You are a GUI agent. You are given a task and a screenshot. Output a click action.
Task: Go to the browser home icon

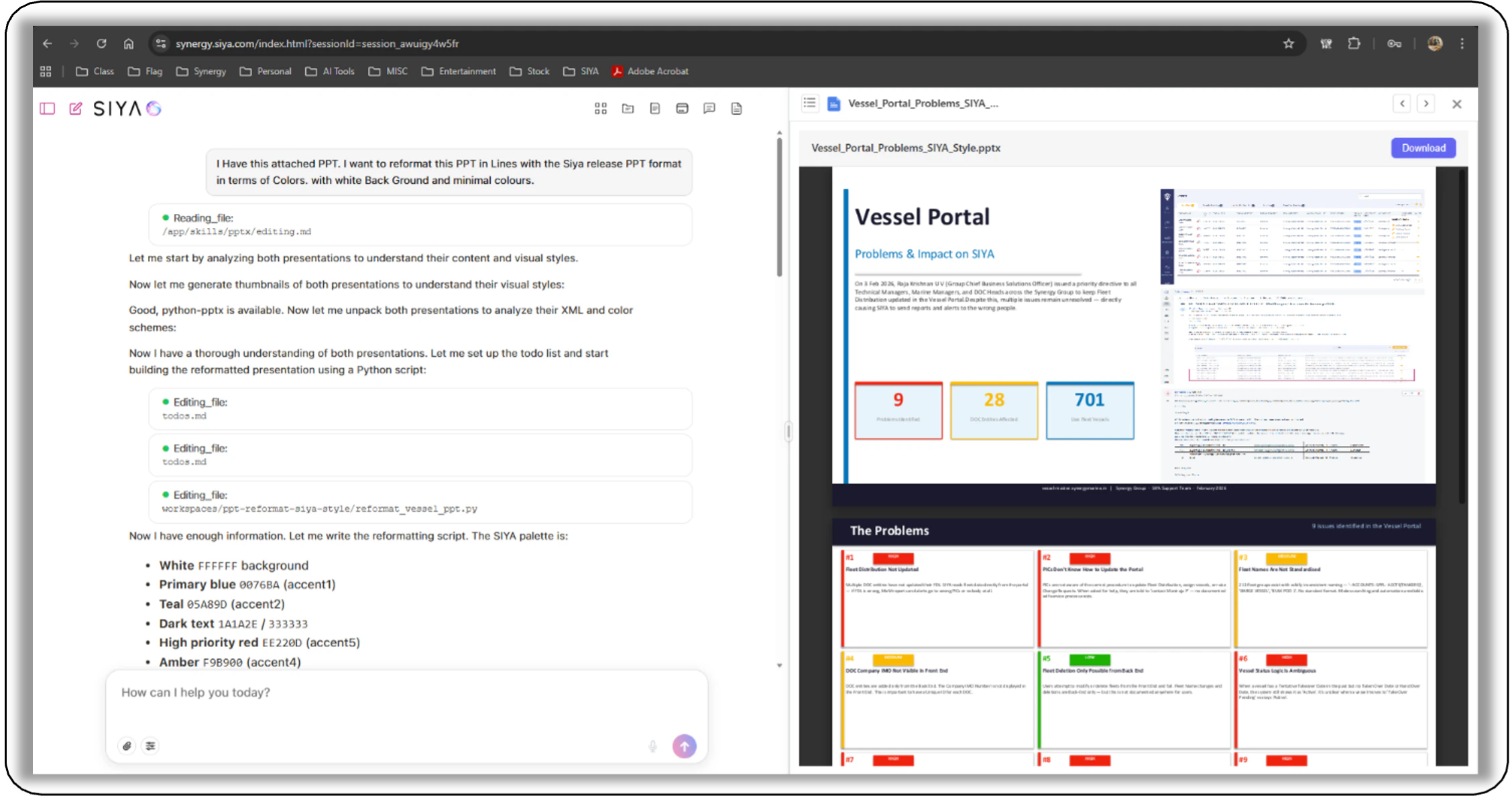tap(129, 44)
